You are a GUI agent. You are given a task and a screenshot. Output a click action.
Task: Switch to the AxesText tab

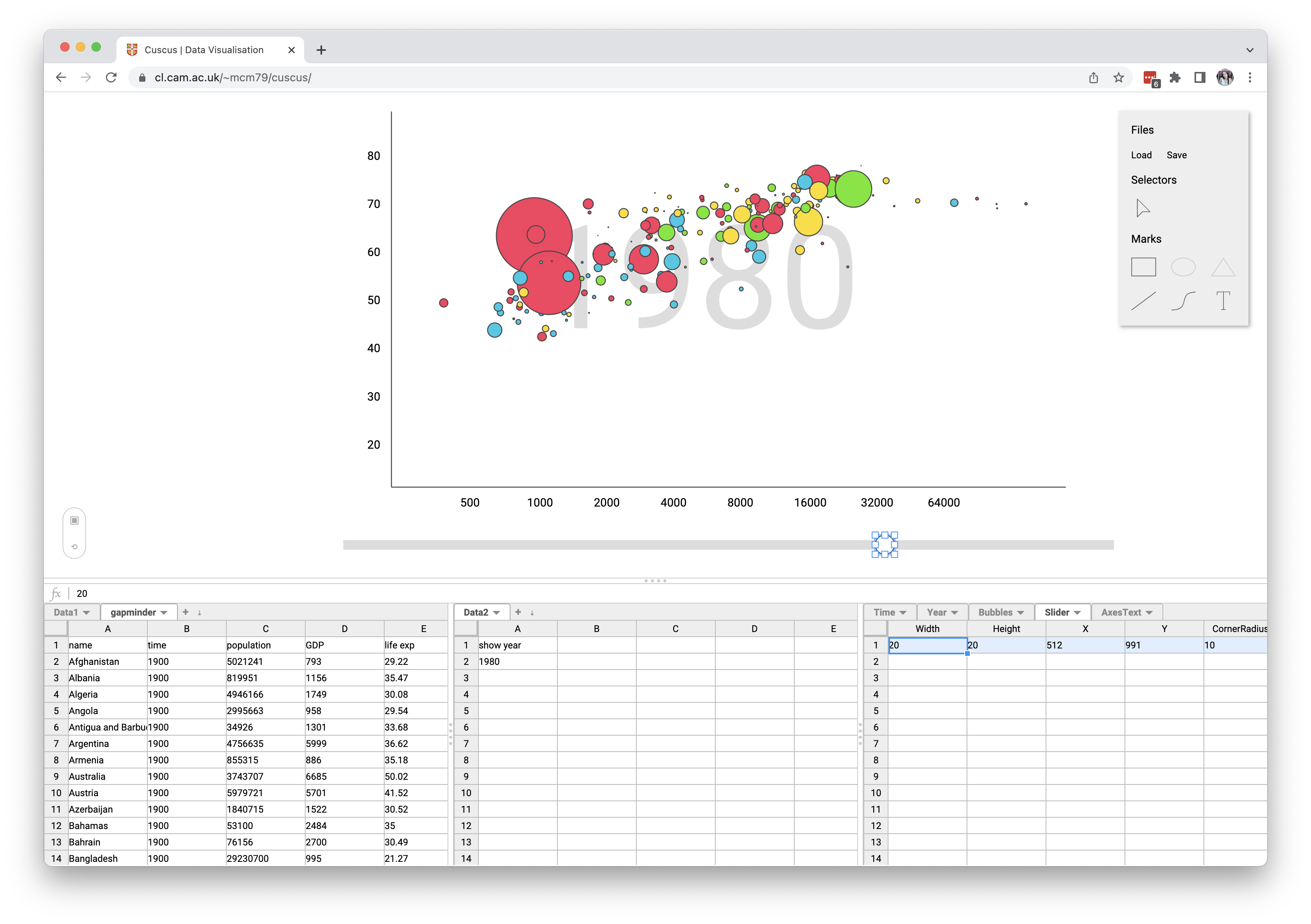(x=1120, y=612)
